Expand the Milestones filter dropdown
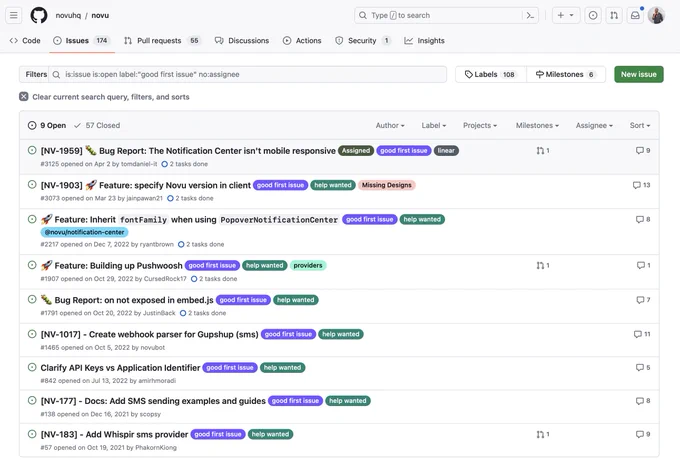Viewport: 680px width, 464px height. [x=537, y=125]
